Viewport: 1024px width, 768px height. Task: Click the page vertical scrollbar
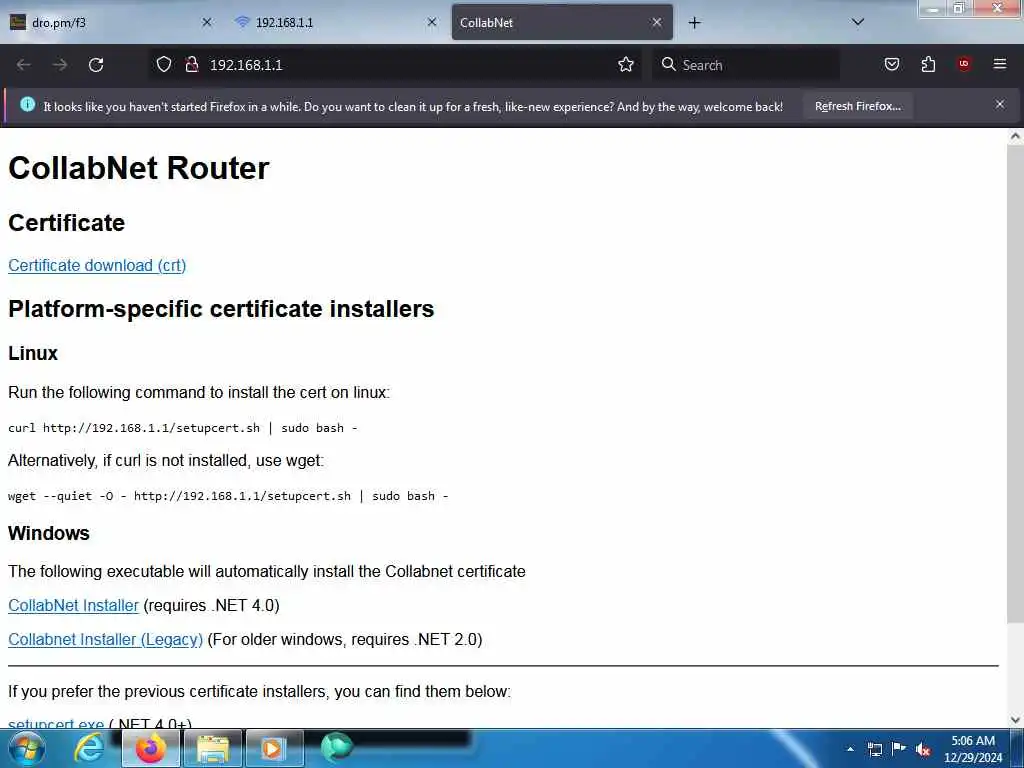[x=1015, y=384]
